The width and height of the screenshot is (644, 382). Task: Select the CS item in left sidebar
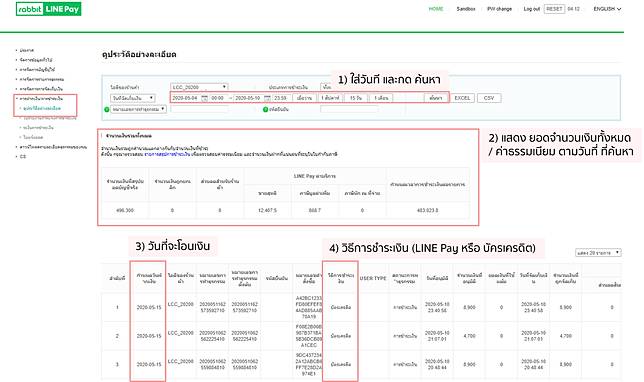(23, 156)
